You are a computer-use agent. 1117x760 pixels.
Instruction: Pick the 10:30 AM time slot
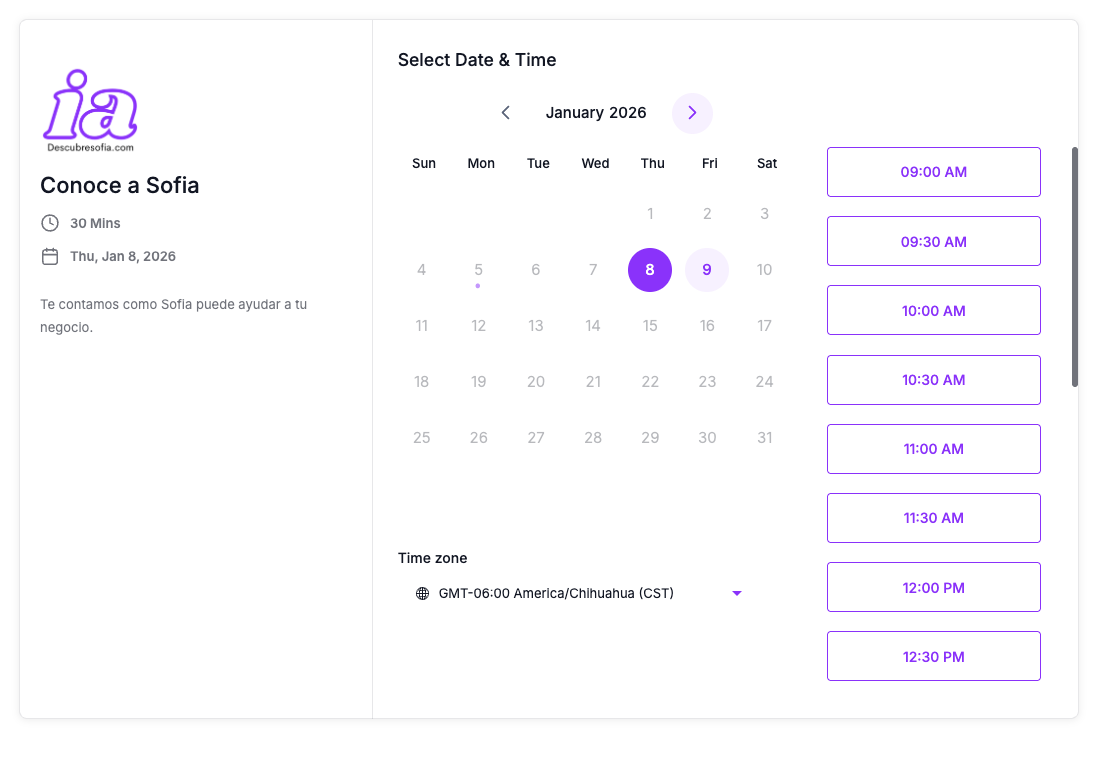933,380
